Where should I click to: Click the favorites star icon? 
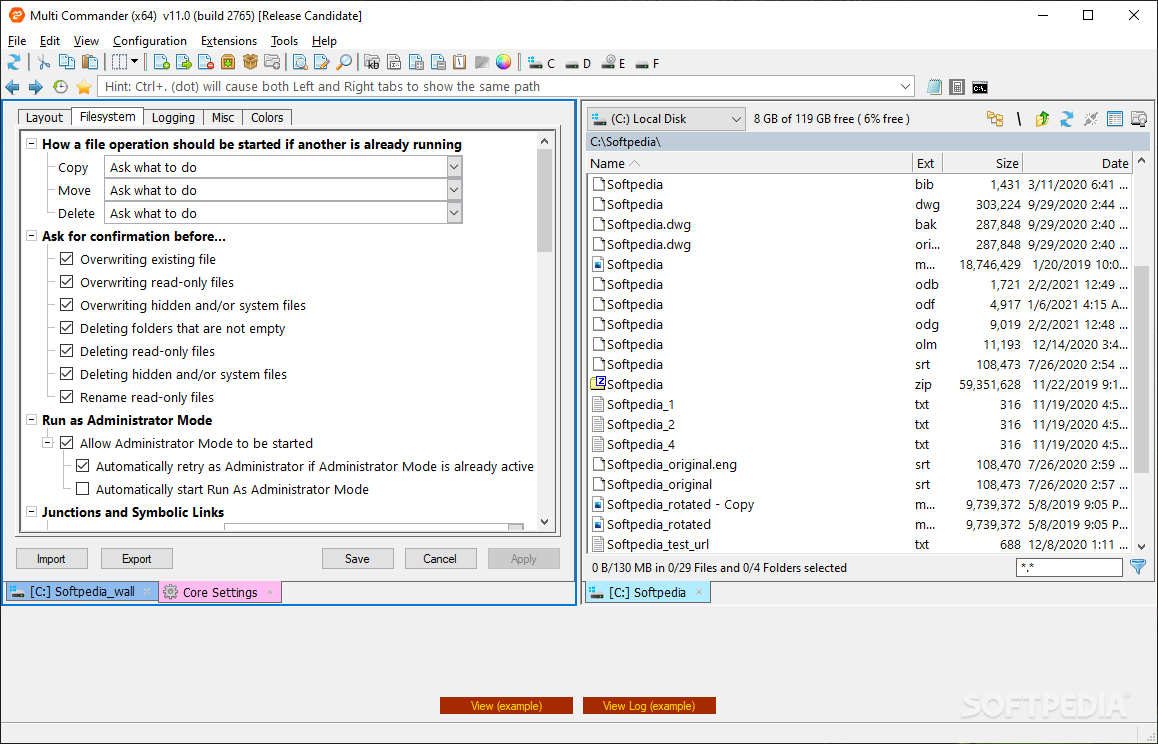pos(84,87)
